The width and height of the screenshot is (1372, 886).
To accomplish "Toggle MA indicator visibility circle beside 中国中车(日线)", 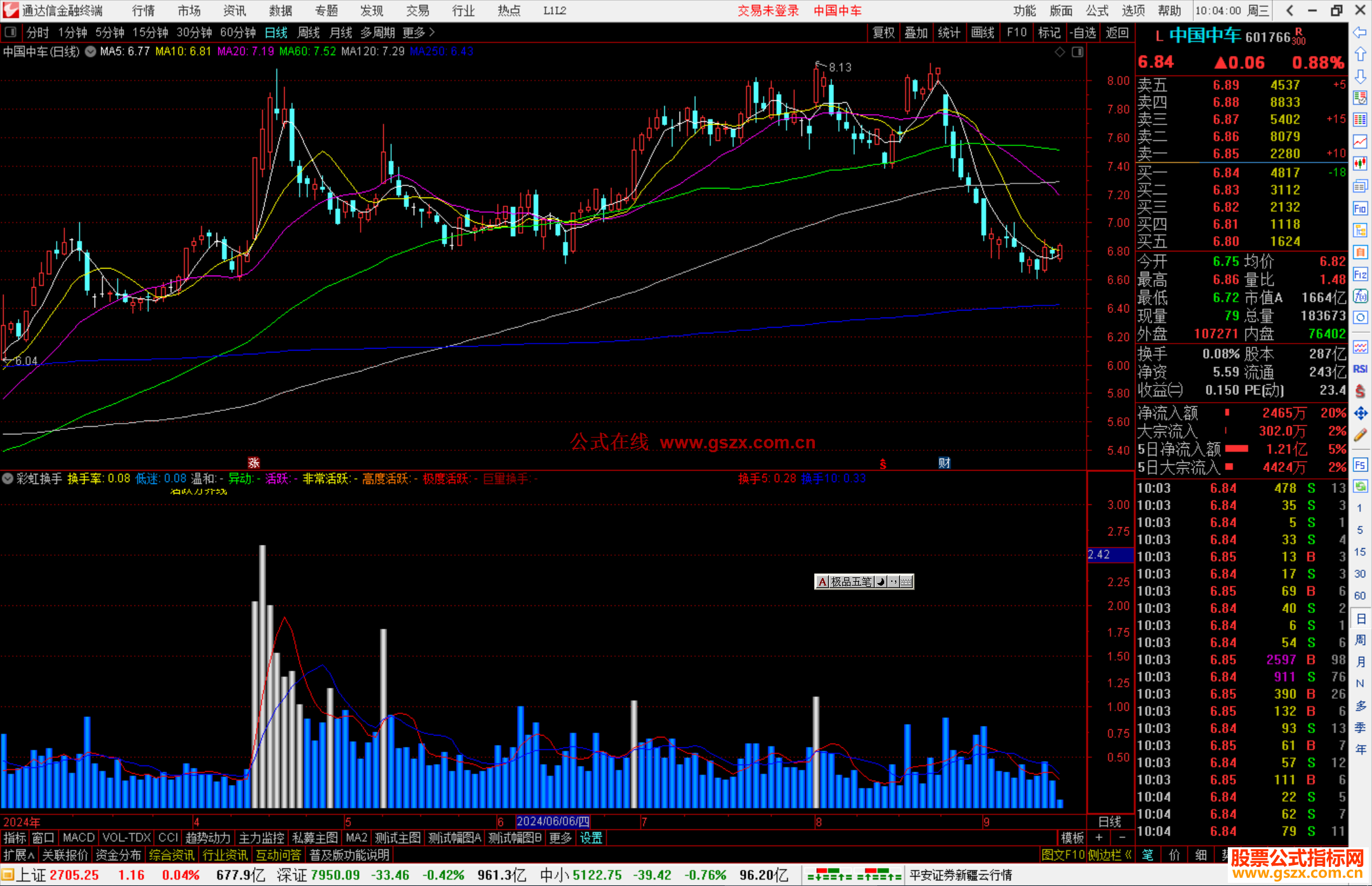I will coord(91,51).
